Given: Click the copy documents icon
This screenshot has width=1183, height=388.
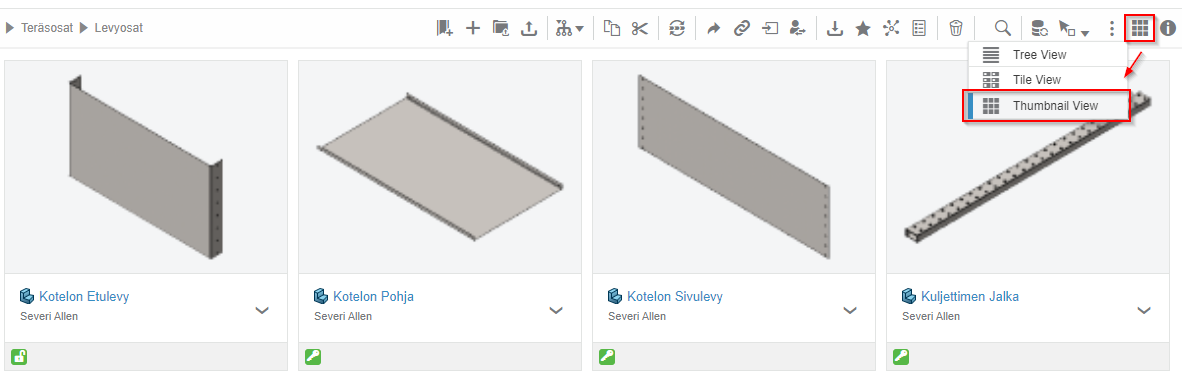Looking at the screenshot, I should [x=612, y=29].
